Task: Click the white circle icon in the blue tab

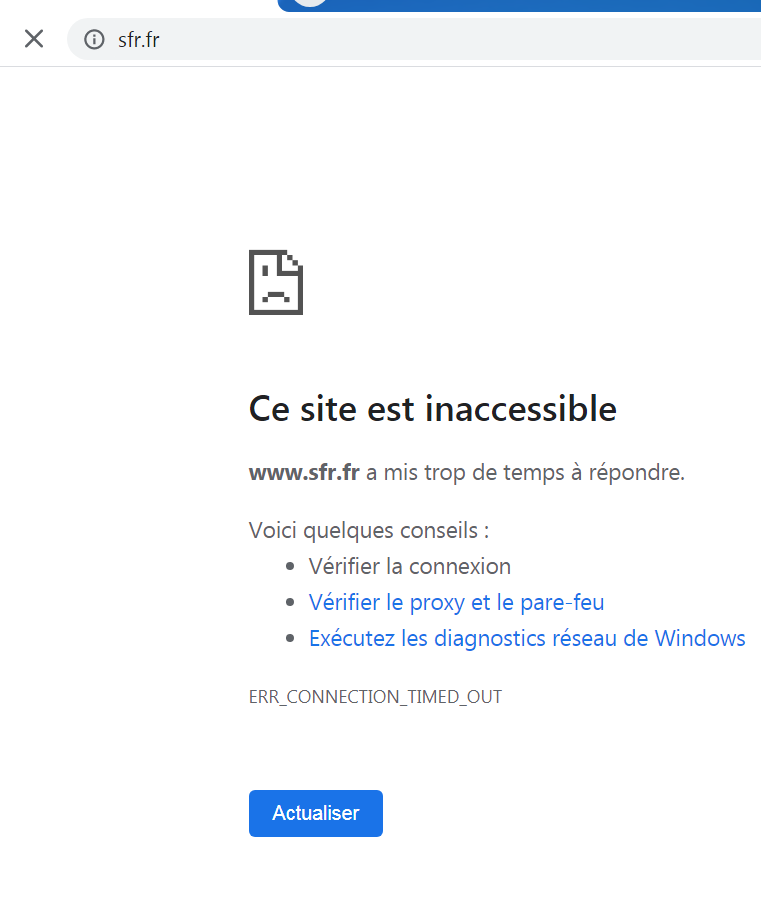Action: [312, 3]
